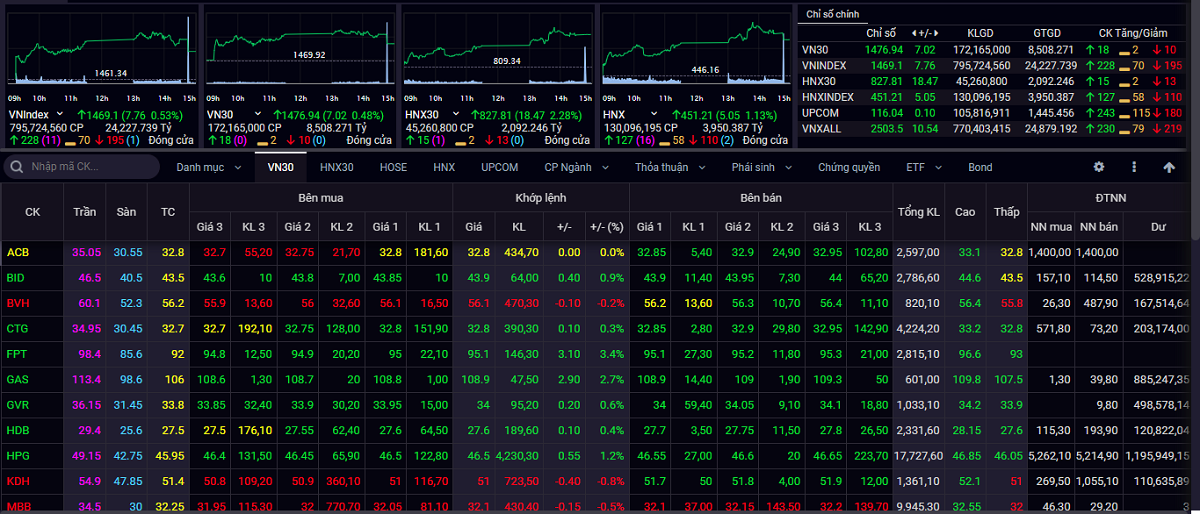Select the 'Chỉ số chính' panel tab
This screenshot has height=514, width=1200.
[x=832, y=14]
